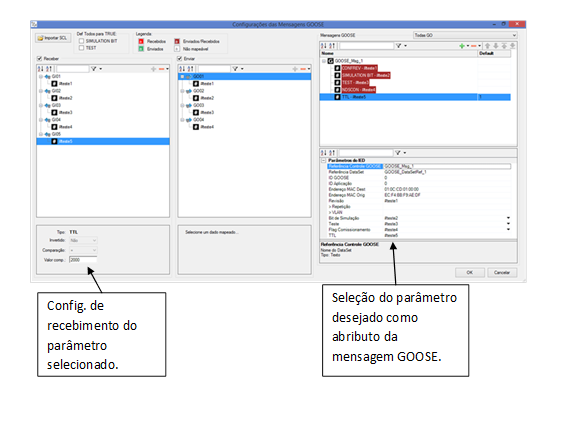Enable TEST checkbox under Def Todos para TRUE

[82, 48]
